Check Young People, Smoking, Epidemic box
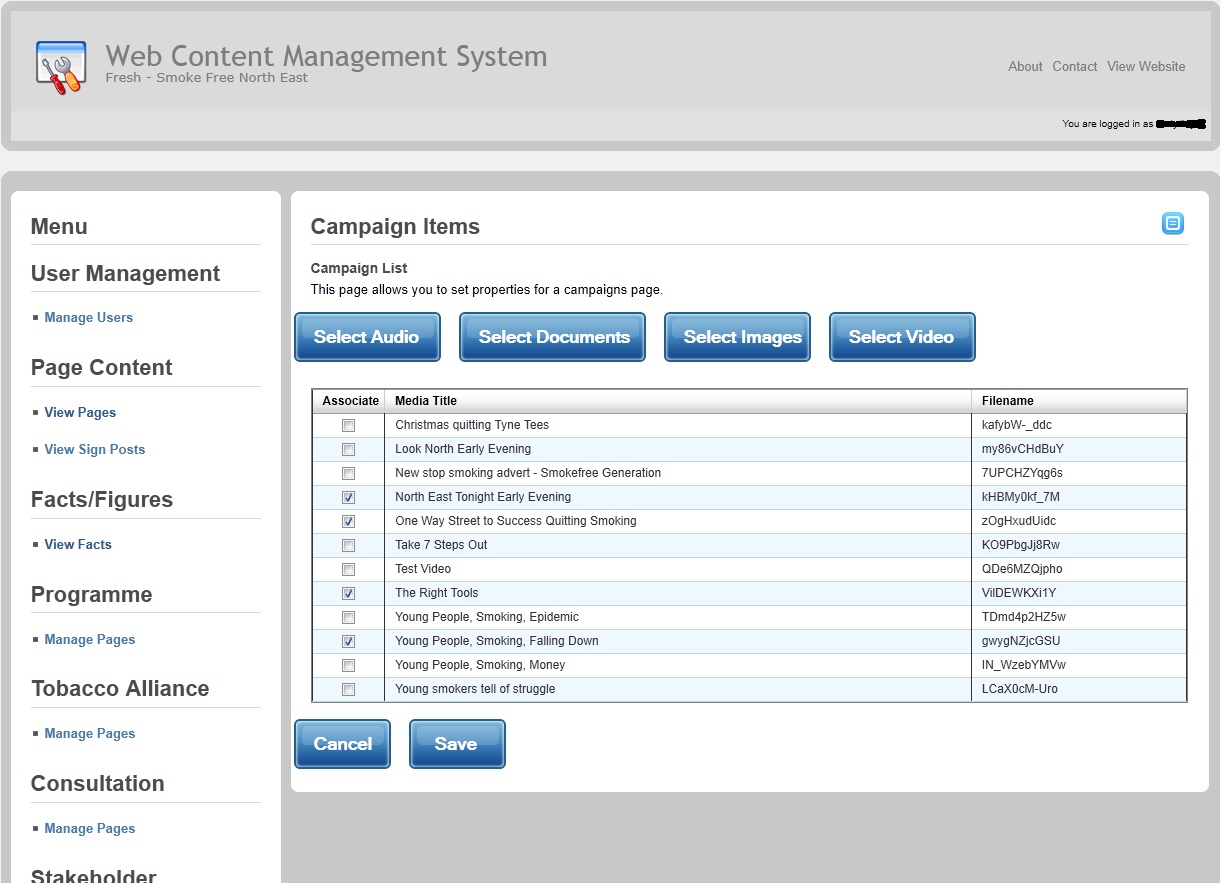1220x883 pixels. tap(348, 617)
